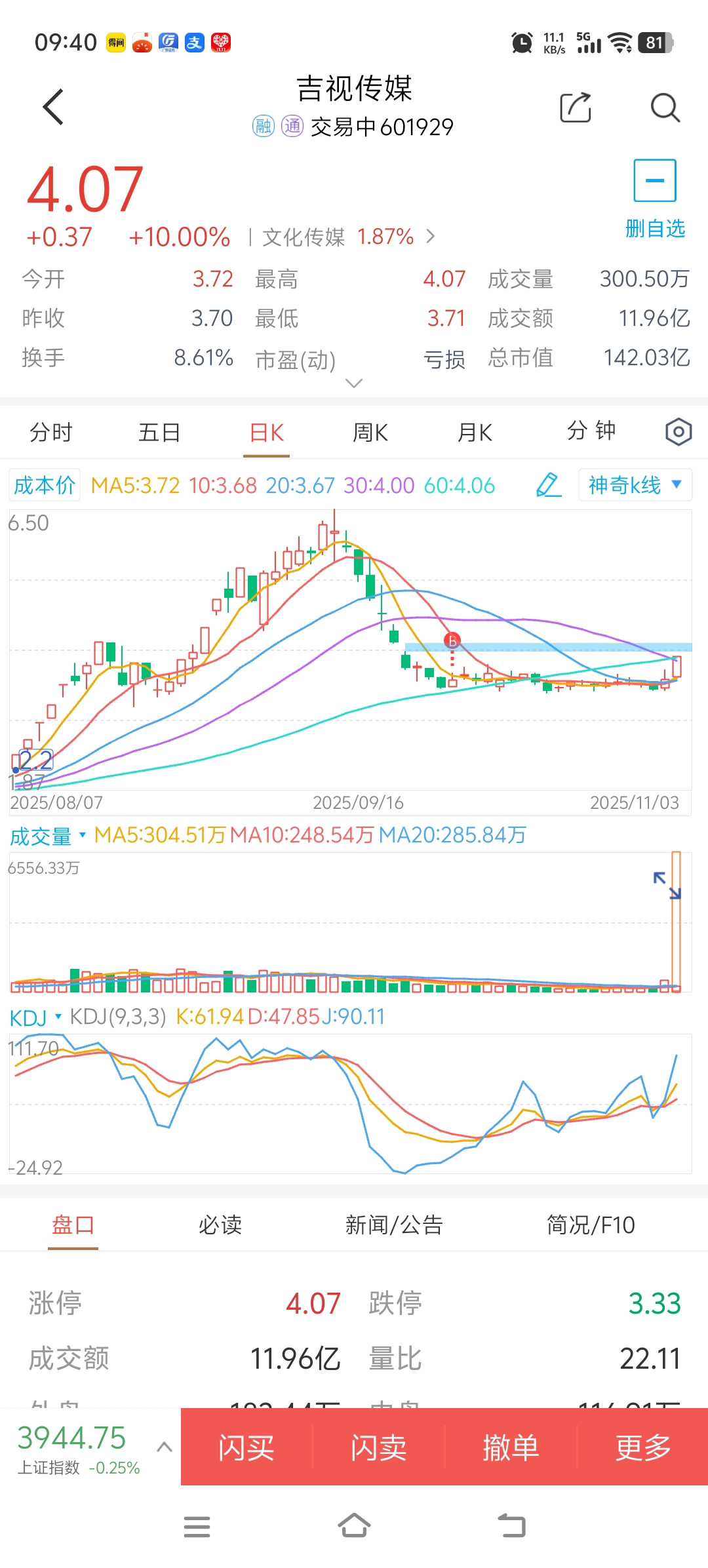Expand the index bar up chevron
The height and width of the screenshot is (1568, 708).
tap(165, 1447)
